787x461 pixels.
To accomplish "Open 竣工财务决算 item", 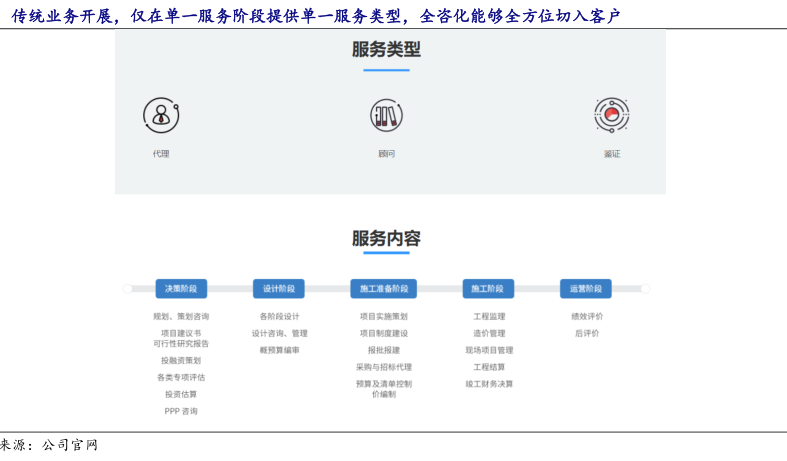I will pyautogui.click(x=489, y=384).
